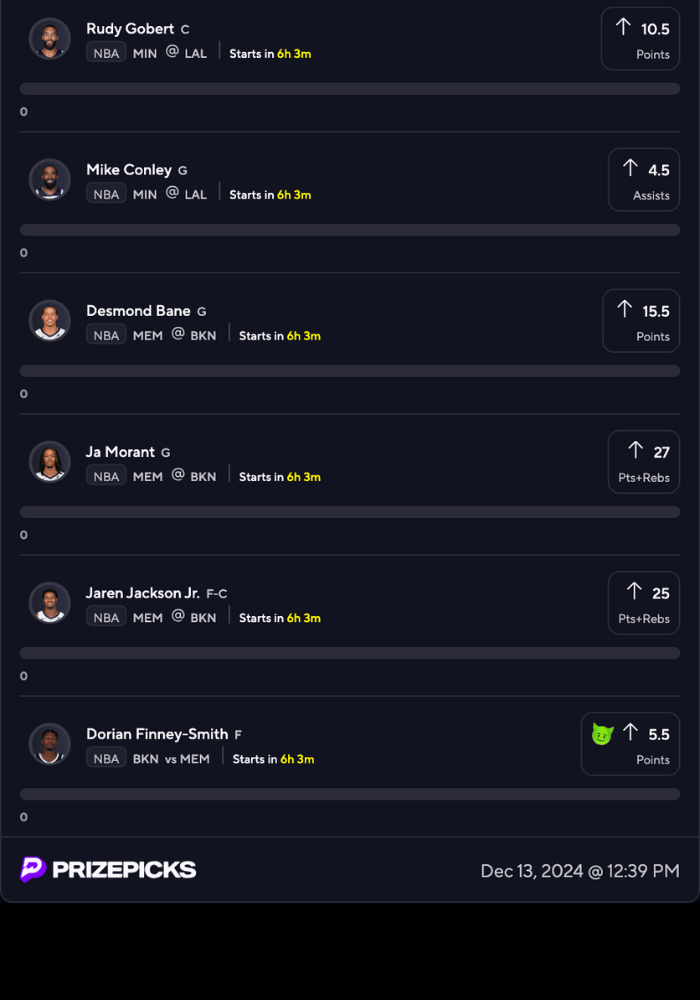
Task: Select Jaren Jackson Jr.'s 25 Pts+Rebs pick box
Action: point(643,603)
